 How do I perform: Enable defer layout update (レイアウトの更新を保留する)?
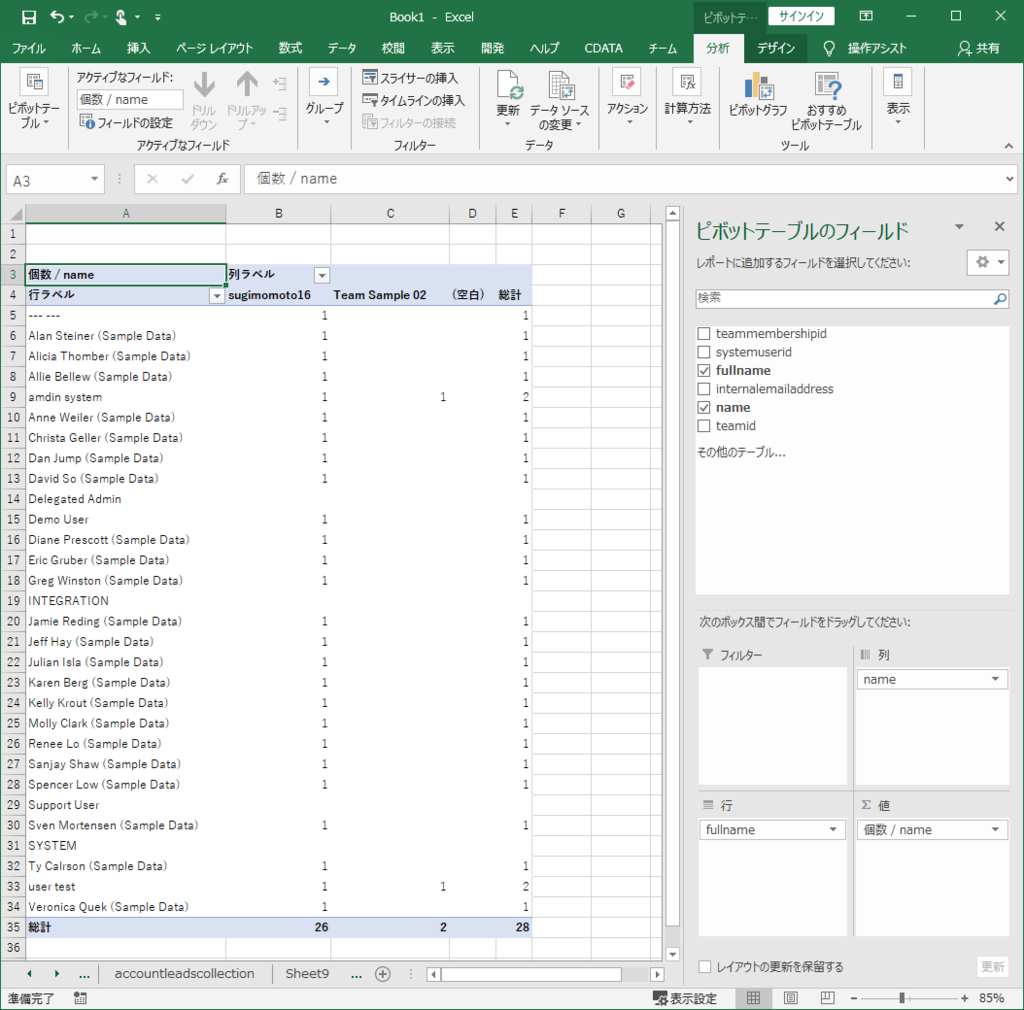point(705,966)
